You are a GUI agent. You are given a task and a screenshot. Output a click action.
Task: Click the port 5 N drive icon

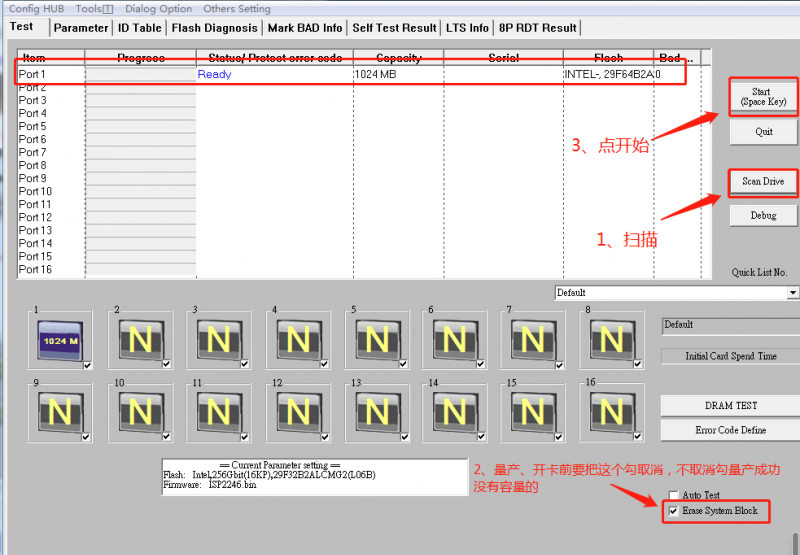pyautogui.click(x=378, y=340)
